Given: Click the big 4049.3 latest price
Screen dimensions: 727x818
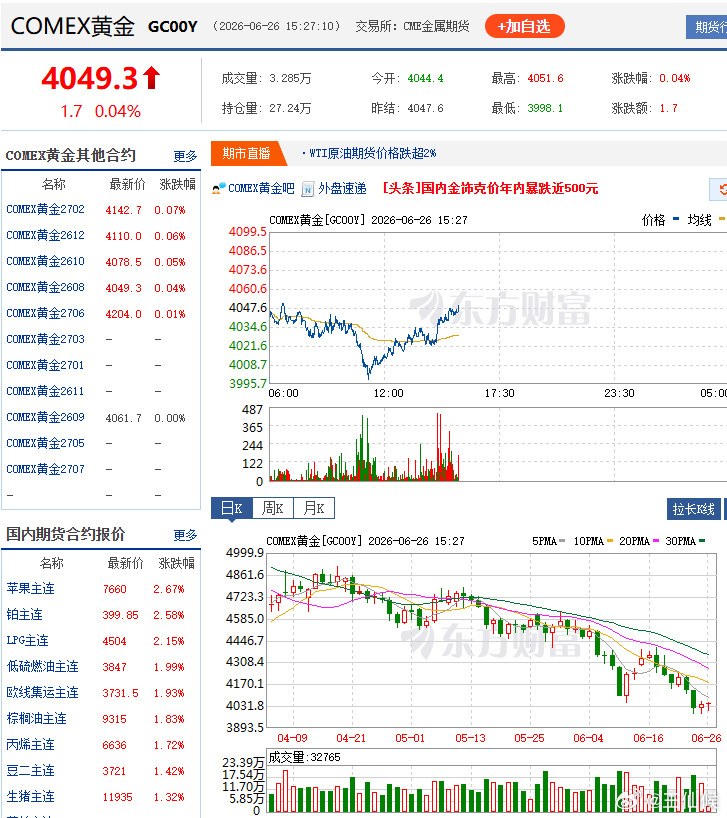Looking at the screenshot, I should (x=89, y=78).
